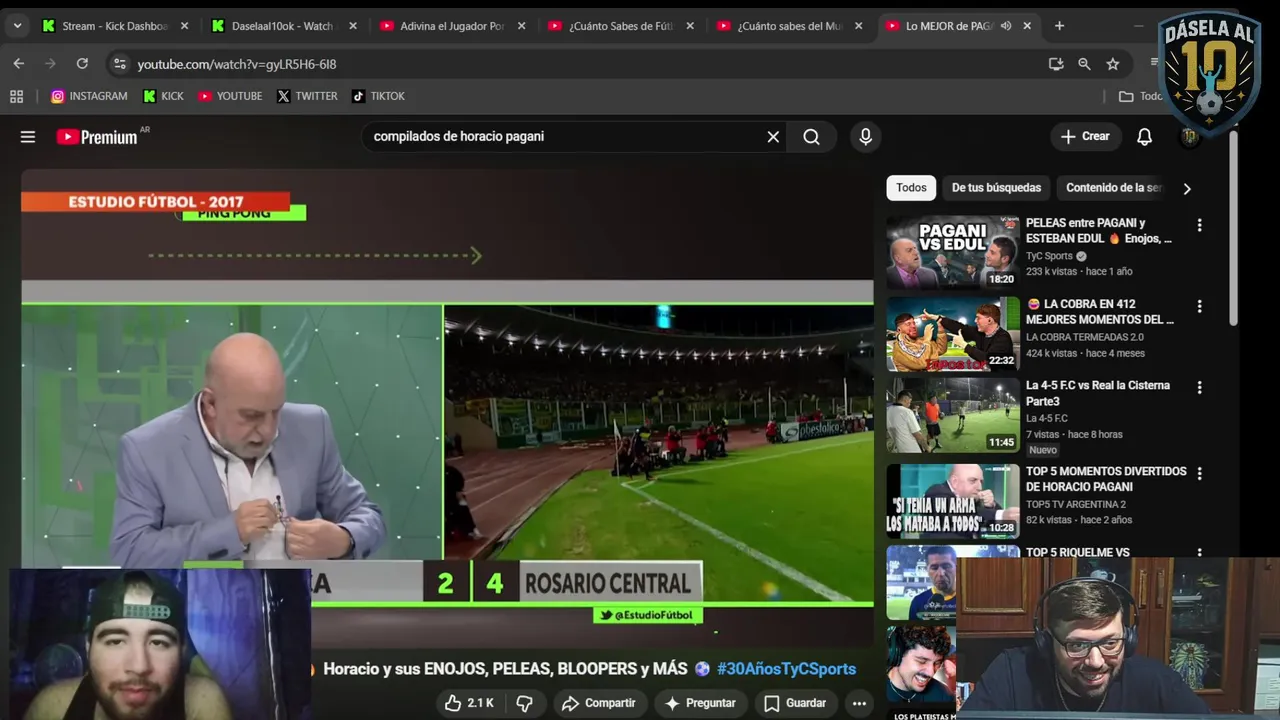
Task: Open more actions three-dot menu under video
Action: tap(859, 703)
